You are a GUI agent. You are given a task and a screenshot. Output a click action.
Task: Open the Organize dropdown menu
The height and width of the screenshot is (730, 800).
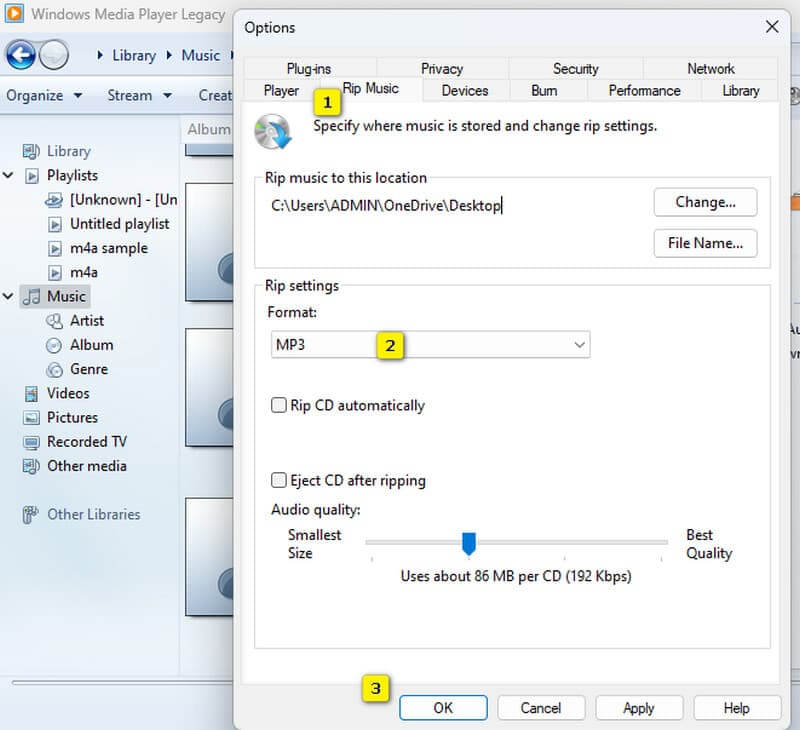coord(47,96)
